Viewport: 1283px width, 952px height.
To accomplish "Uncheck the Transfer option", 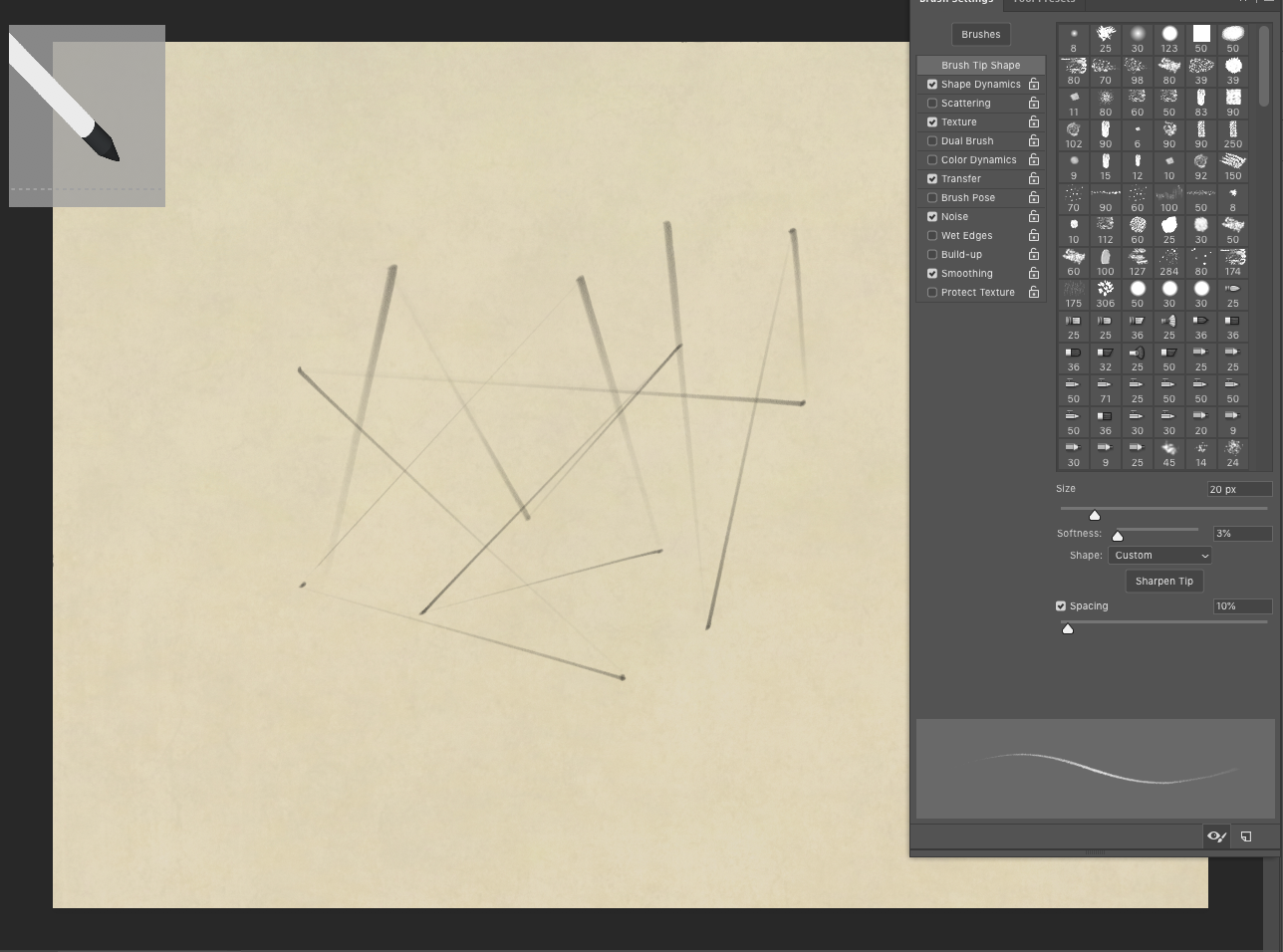I will tap(932, 179).
